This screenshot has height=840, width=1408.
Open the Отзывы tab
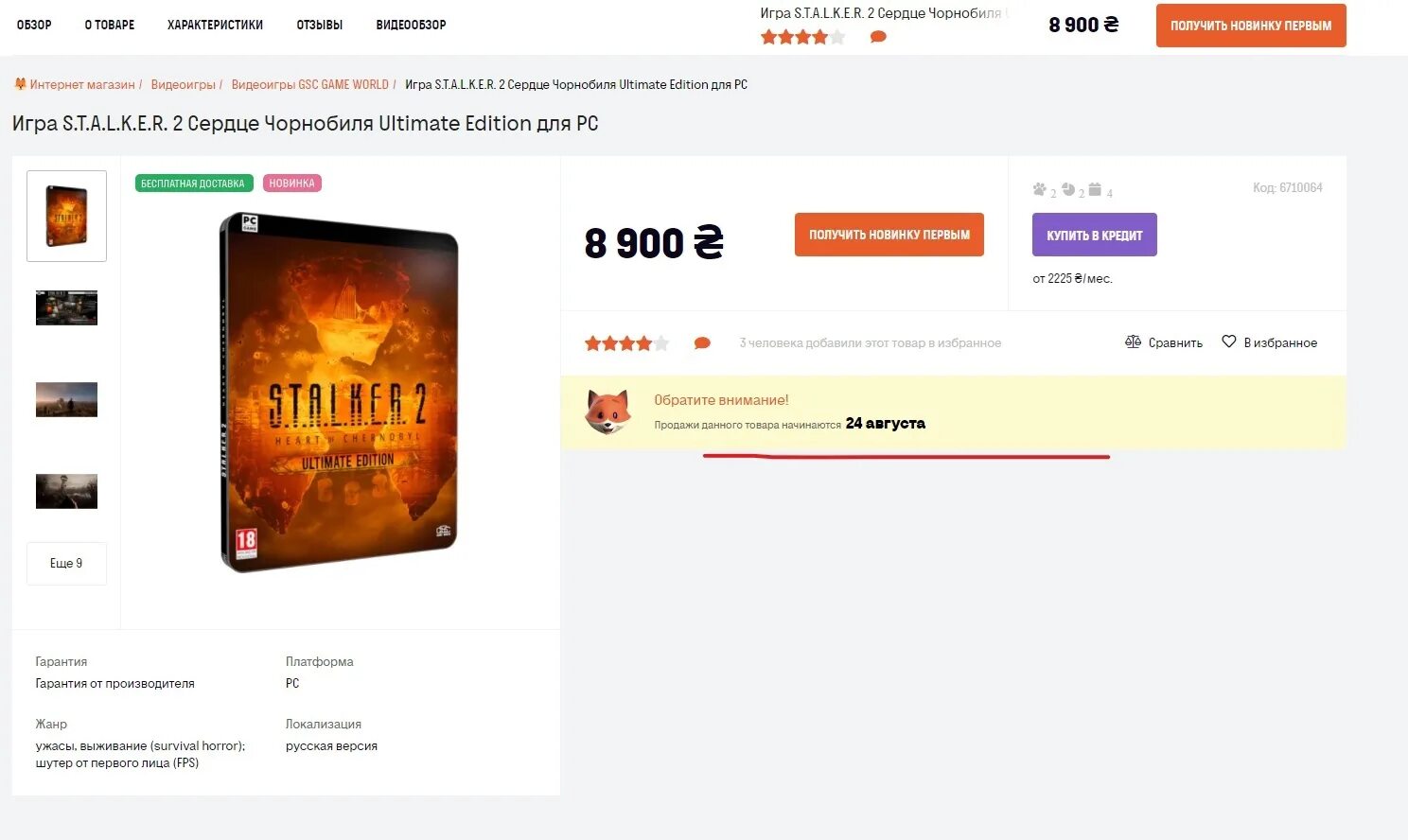point(320,25)
